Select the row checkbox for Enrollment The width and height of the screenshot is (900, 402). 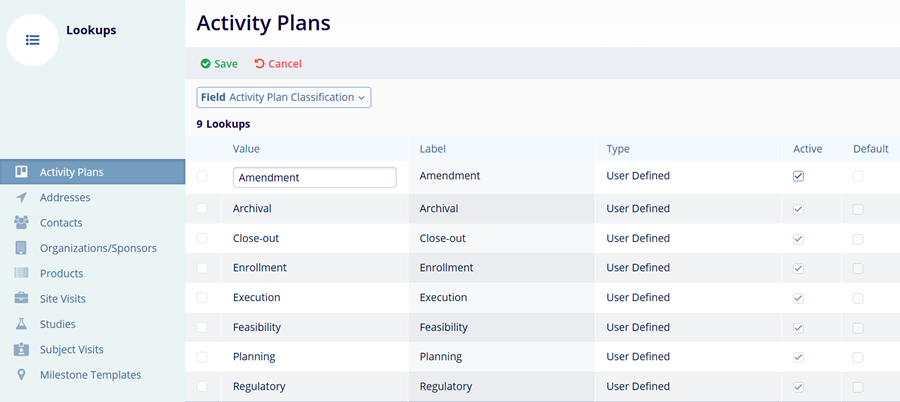(x=203, y=268)
